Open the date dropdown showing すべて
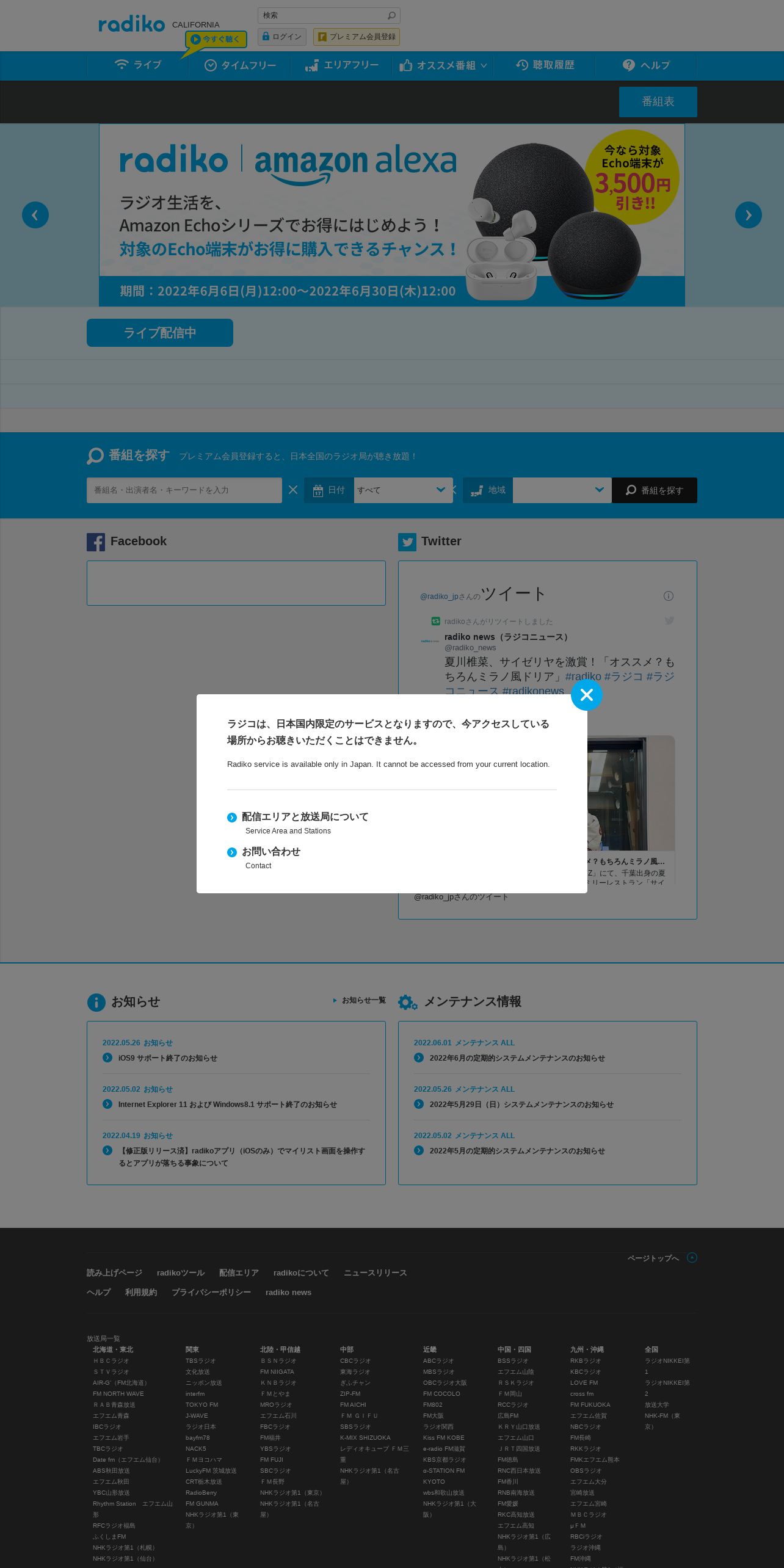Image resolution: width=784 pixels, height=1568 pixels. (403, 490)
